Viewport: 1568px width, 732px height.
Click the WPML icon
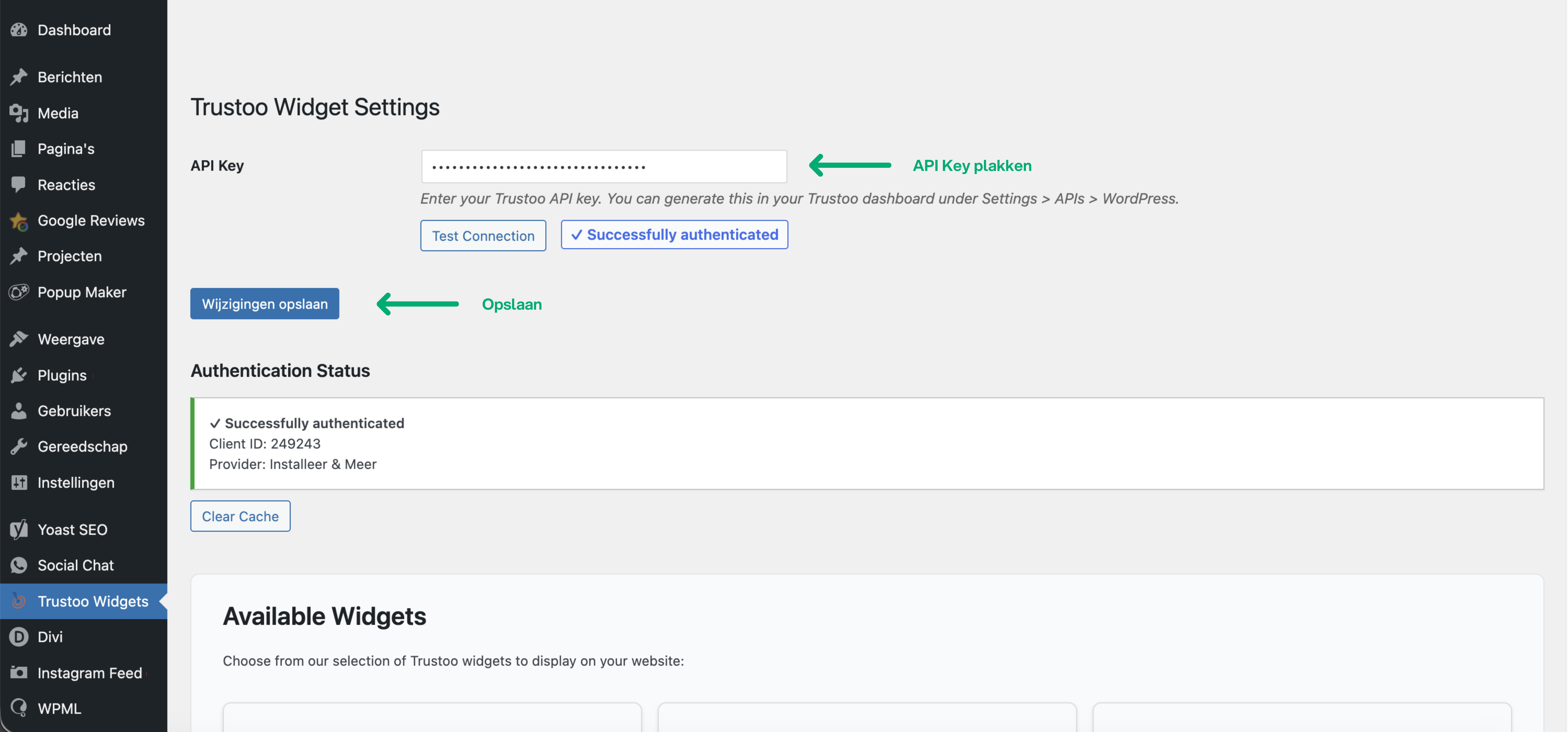click(x=19, y=708)
